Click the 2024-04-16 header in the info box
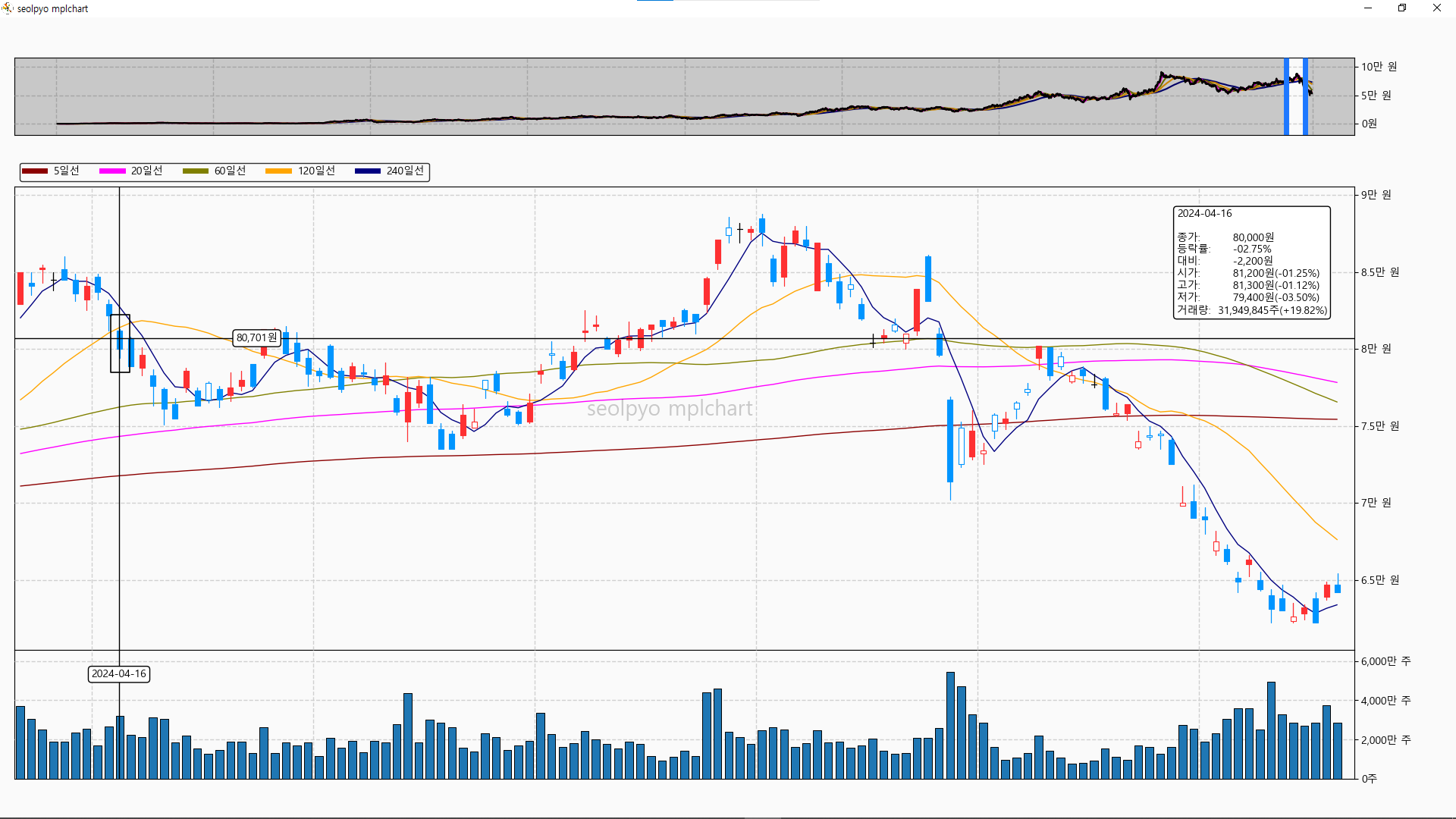 click(1204, 214)
